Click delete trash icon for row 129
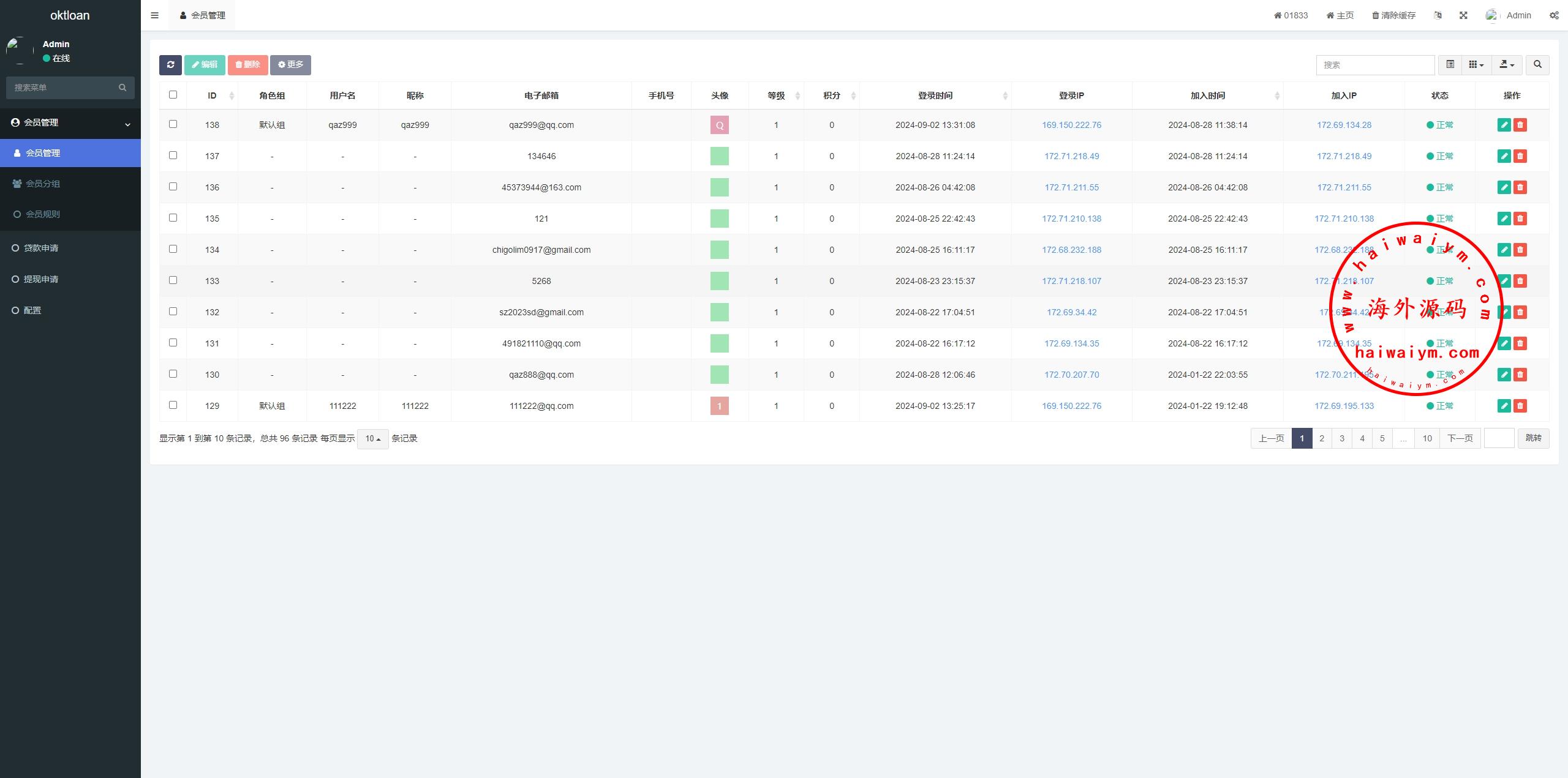The height and width of the screenshot is (778, 1568). point(1520,406)
